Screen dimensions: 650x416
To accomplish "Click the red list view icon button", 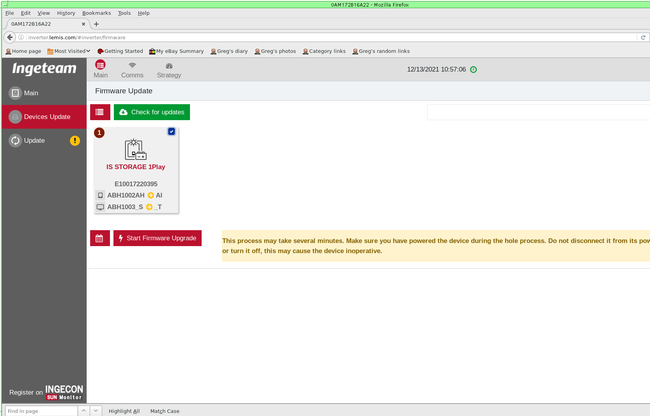I will (100, 112).
